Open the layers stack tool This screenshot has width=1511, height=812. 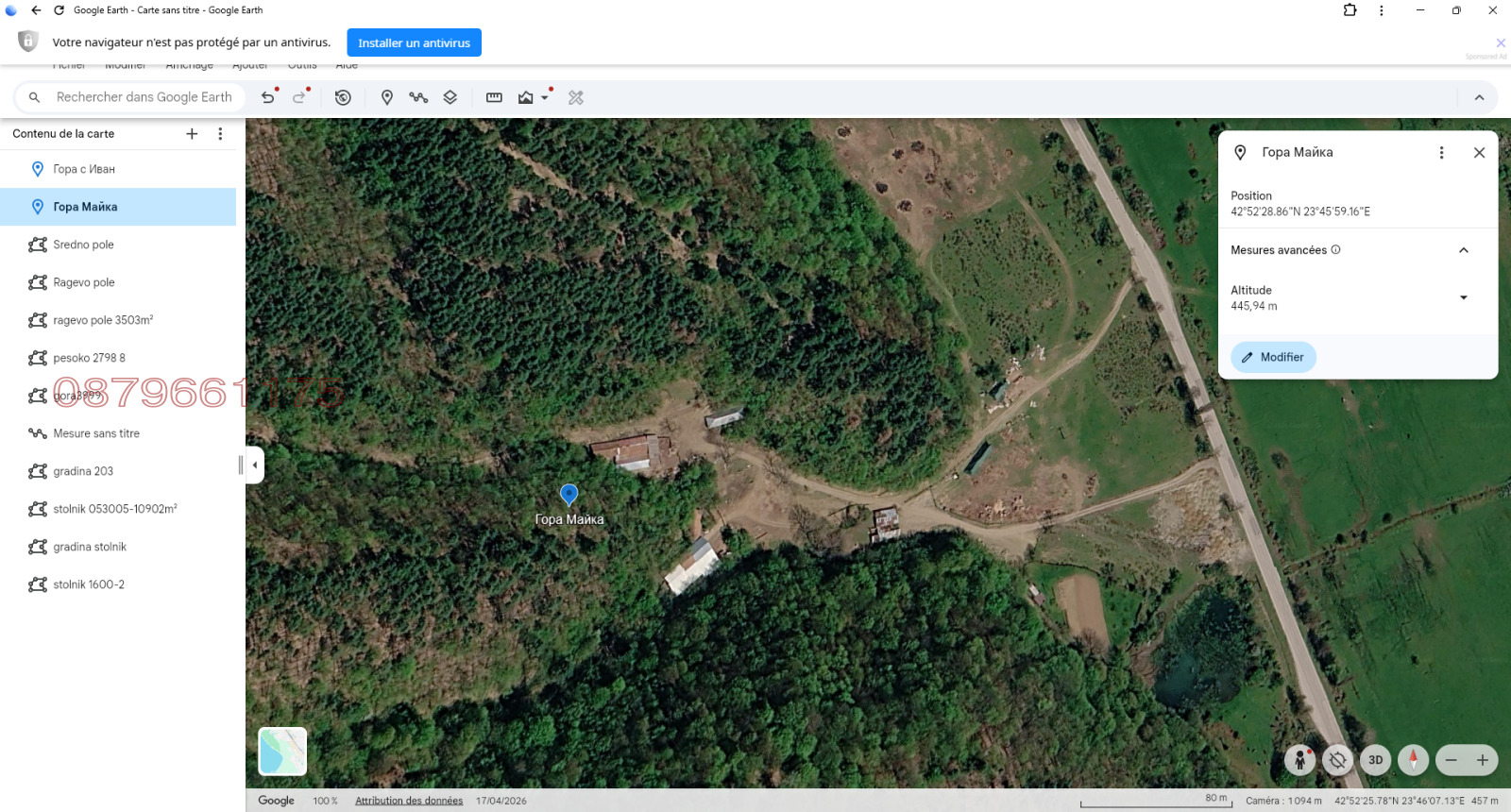450,97
